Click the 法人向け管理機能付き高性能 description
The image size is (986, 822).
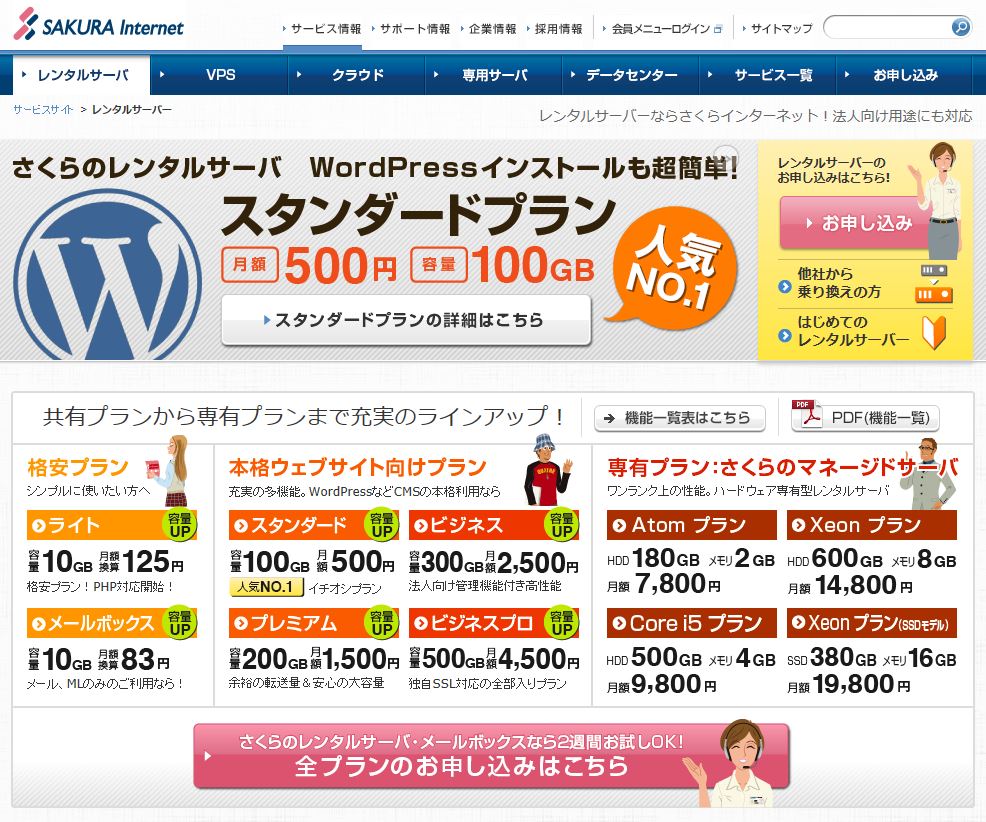tap(485, 586)
